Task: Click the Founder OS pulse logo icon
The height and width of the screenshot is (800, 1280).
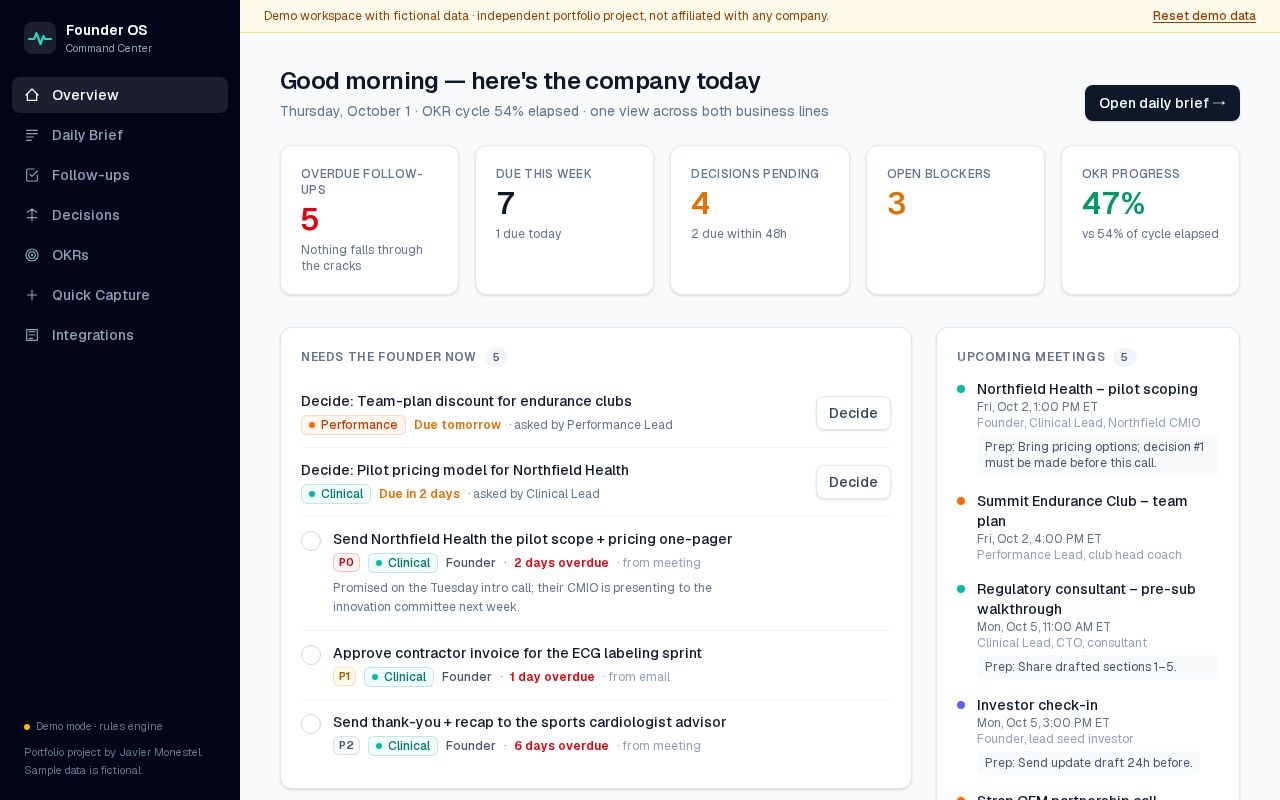Action: click(x=40, y=38)
